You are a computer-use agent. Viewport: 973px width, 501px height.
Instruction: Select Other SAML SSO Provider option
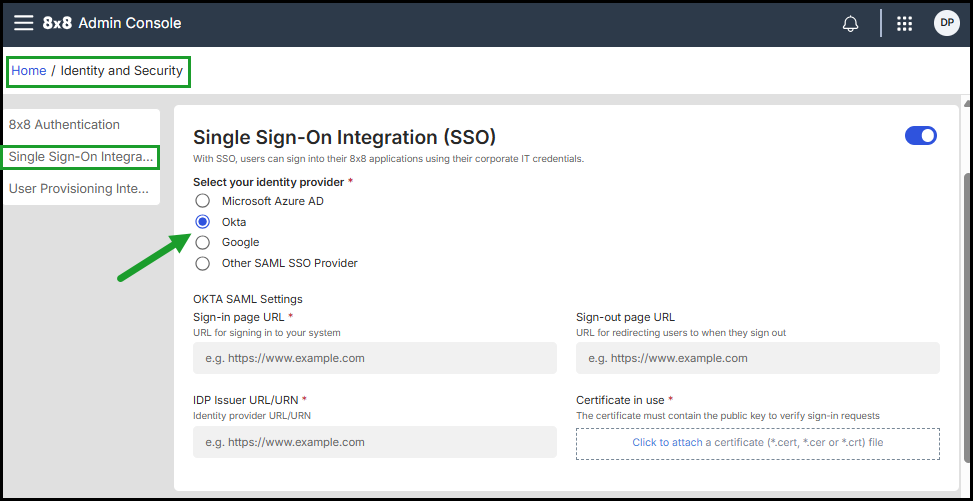pyautogui.click(x=203, y=263)
